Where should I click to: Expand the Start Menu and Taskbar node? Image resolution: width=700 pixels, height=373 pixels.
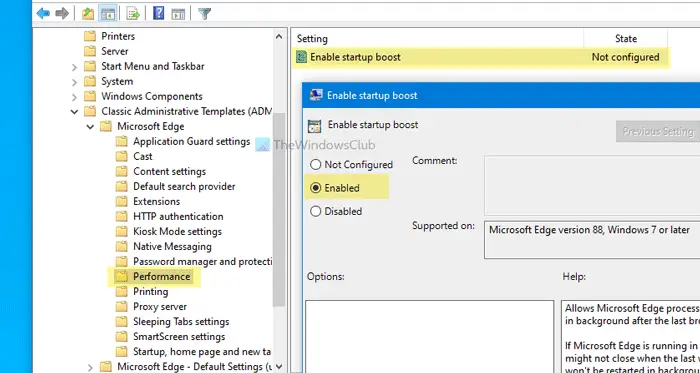(74, 67)
